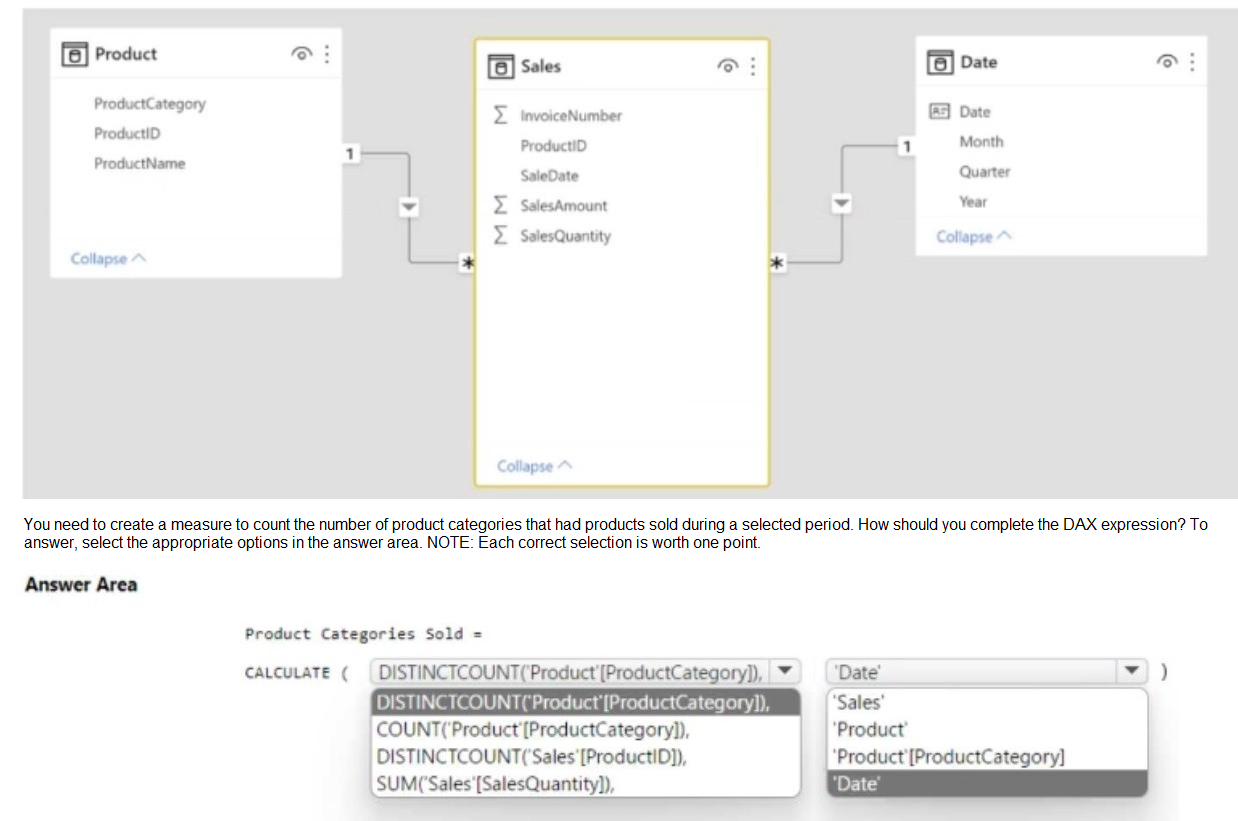Hide the Sales table with eye icon
1238x821 pixels.
[x=728, y=67]
